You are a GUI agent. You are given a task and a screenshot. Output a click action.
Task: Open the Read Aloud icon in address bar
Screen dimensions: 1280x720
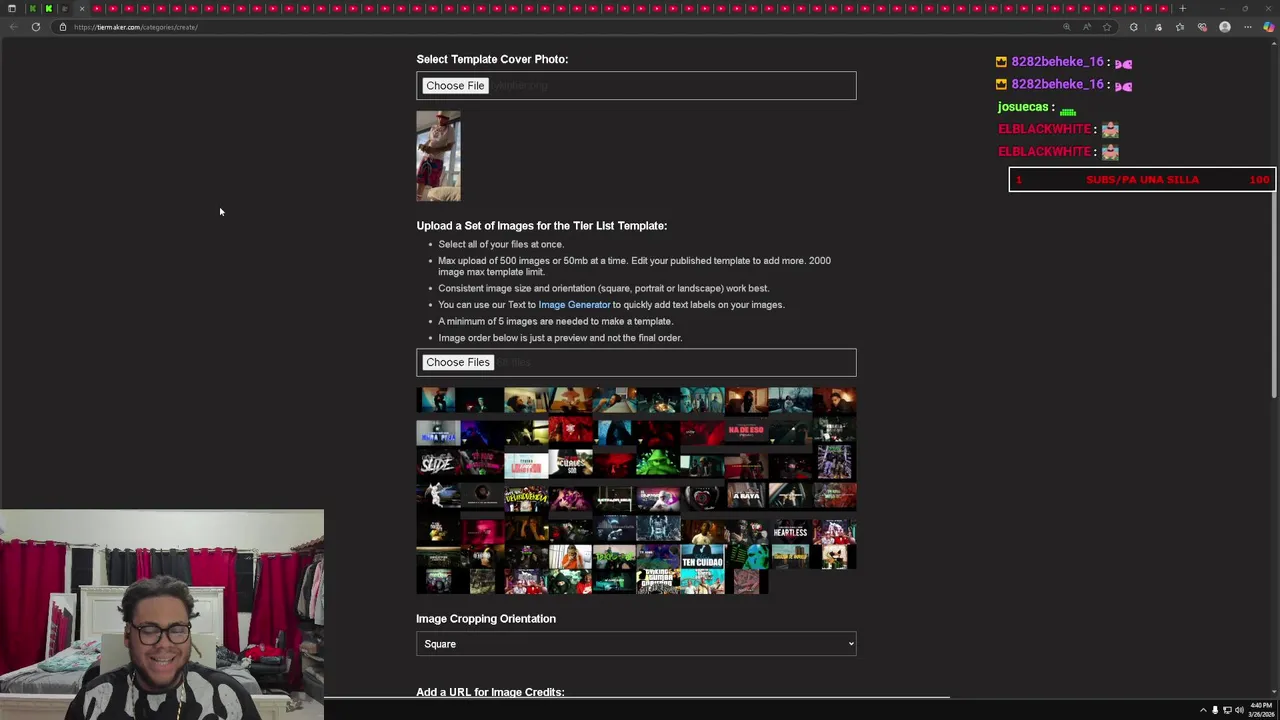pos(1087,27)
